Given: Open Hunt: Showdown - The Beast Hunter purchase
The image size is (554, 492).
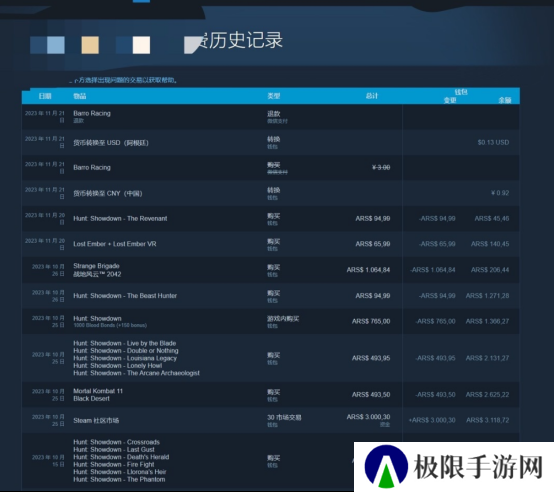Looking at the screenshot, I should point(270,296).
